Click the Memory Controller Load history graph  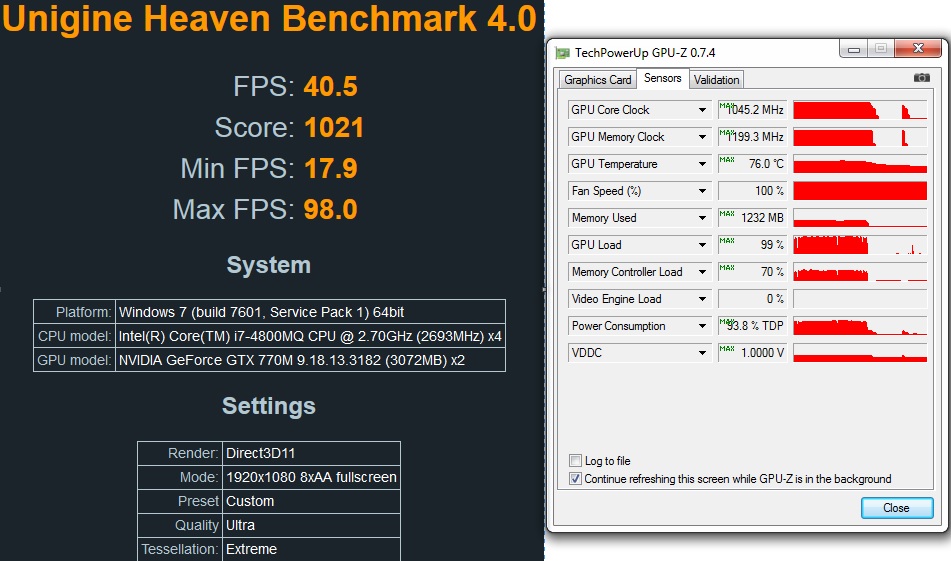point(860,272)
